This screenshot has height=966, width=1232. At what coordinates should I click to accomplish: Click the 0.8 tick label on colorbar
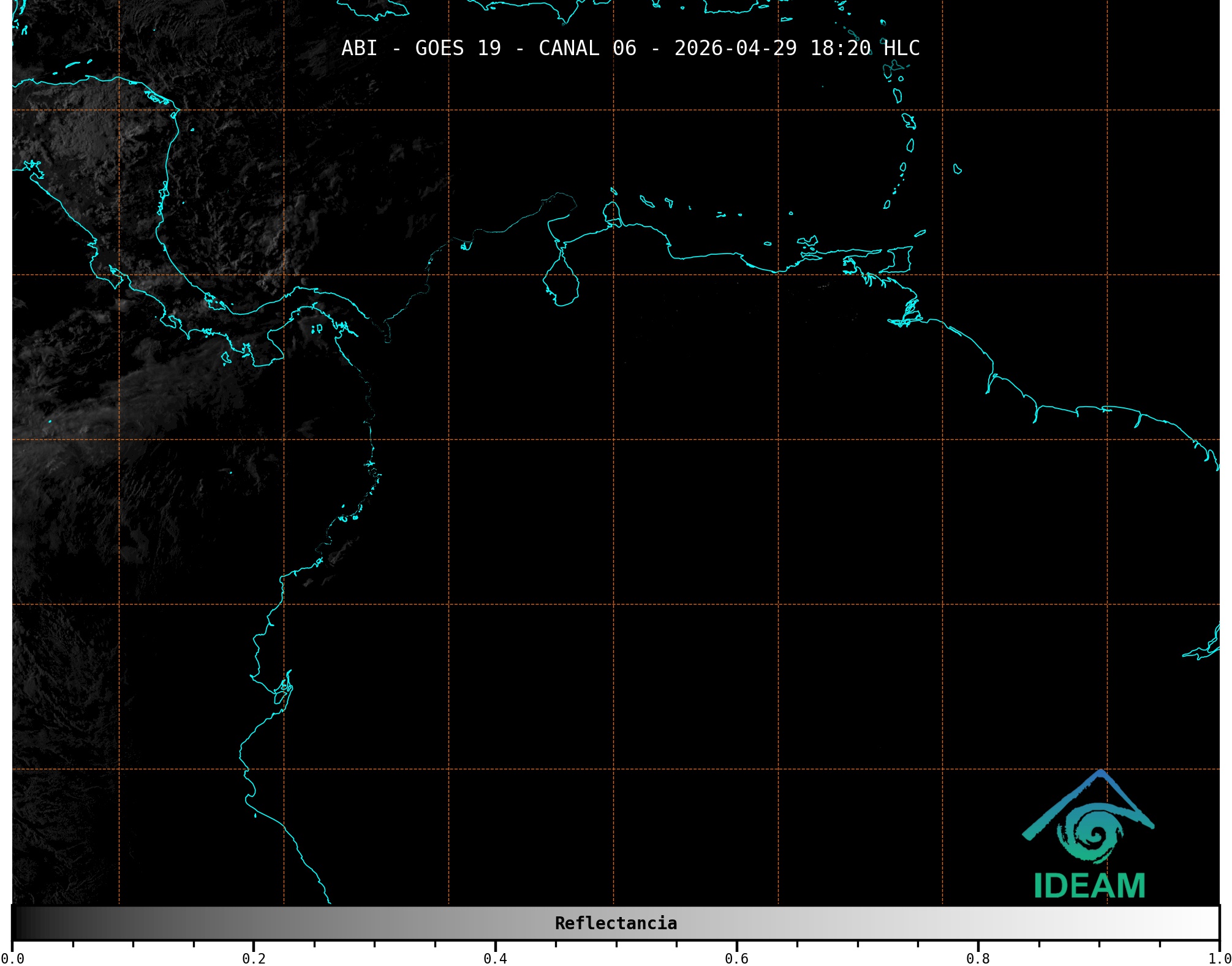(978, 958)
